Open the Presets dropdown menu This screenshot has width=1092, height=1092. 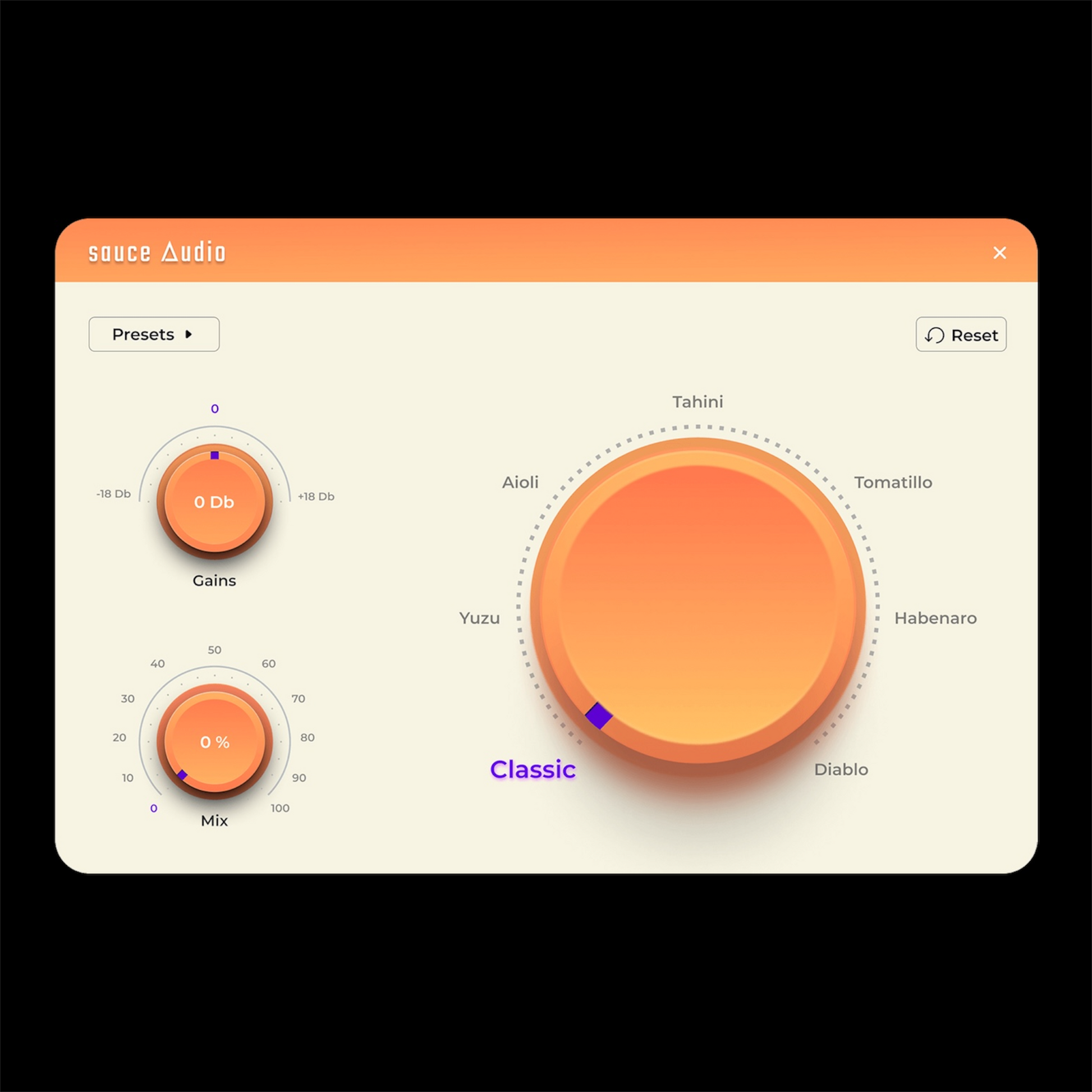coord(154,334)
